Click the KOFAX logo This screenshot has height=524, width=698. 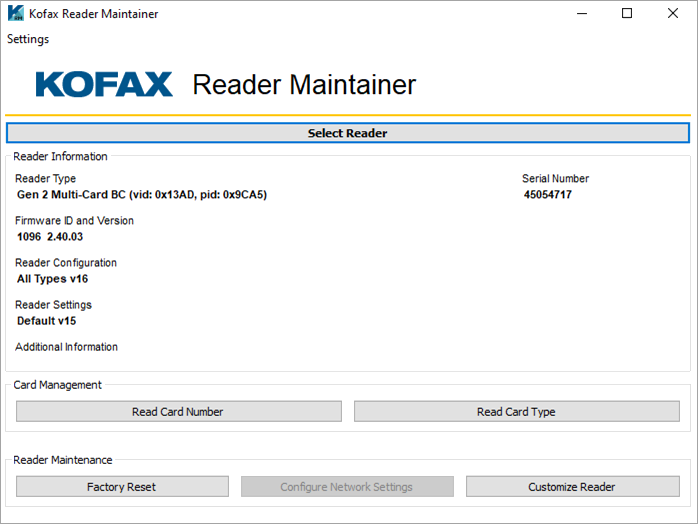104,84
